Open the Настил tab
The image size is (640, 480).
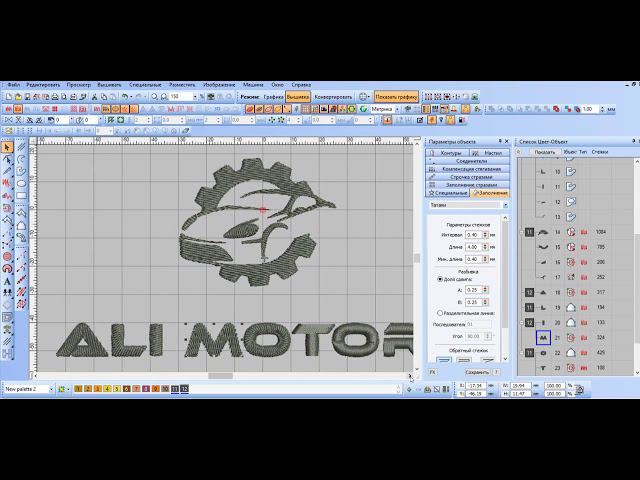pos(489,153)
